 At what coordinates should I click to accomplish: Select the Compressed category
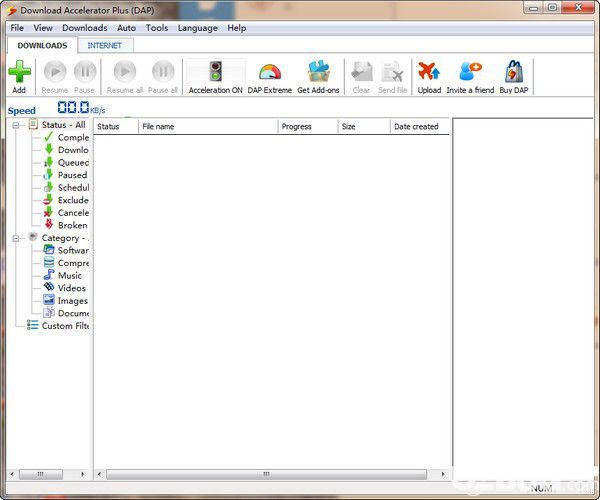tap(73, 263)
